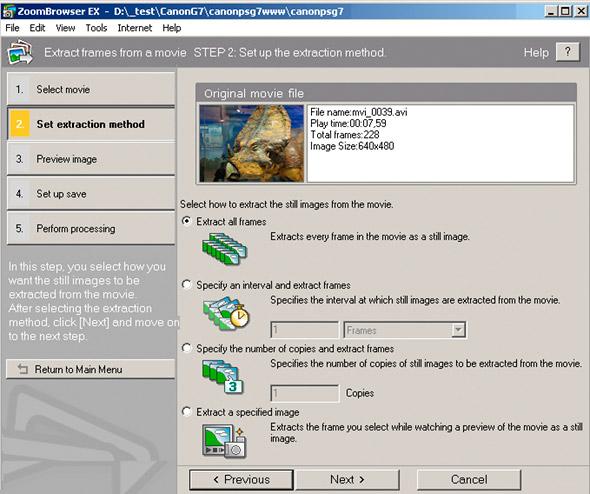Image resolution: width=590 pixels, height=494 pixels.
Task: Open the Help menu
Action: click(x=172, y=28)
